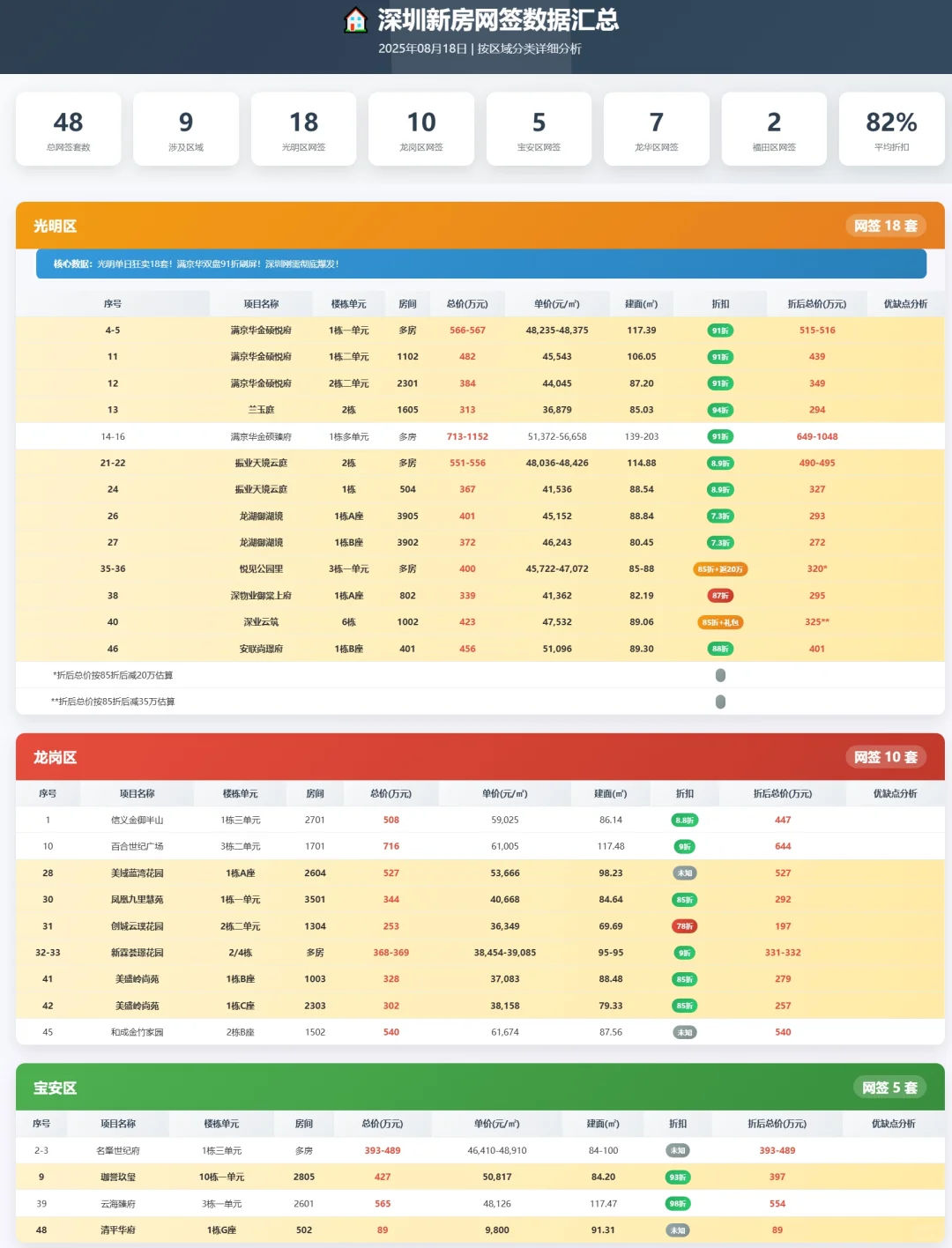Click the 8.8折 badge
This screenshot has width=952, height=1248.
click(685, 821)
